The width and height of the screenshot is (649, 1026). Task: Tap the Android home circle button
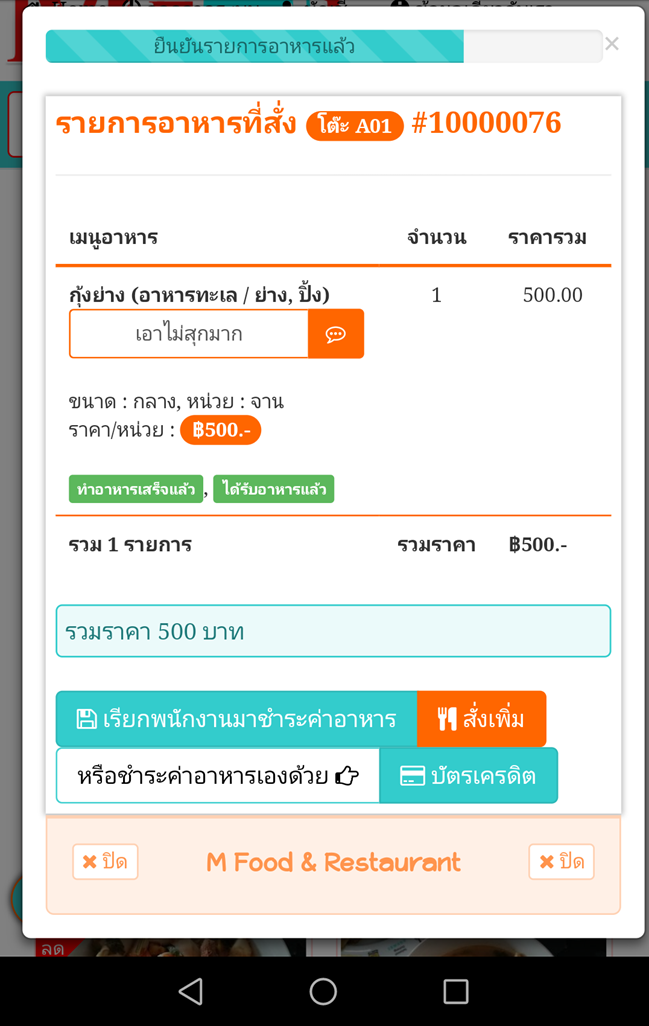coord(323,991)
